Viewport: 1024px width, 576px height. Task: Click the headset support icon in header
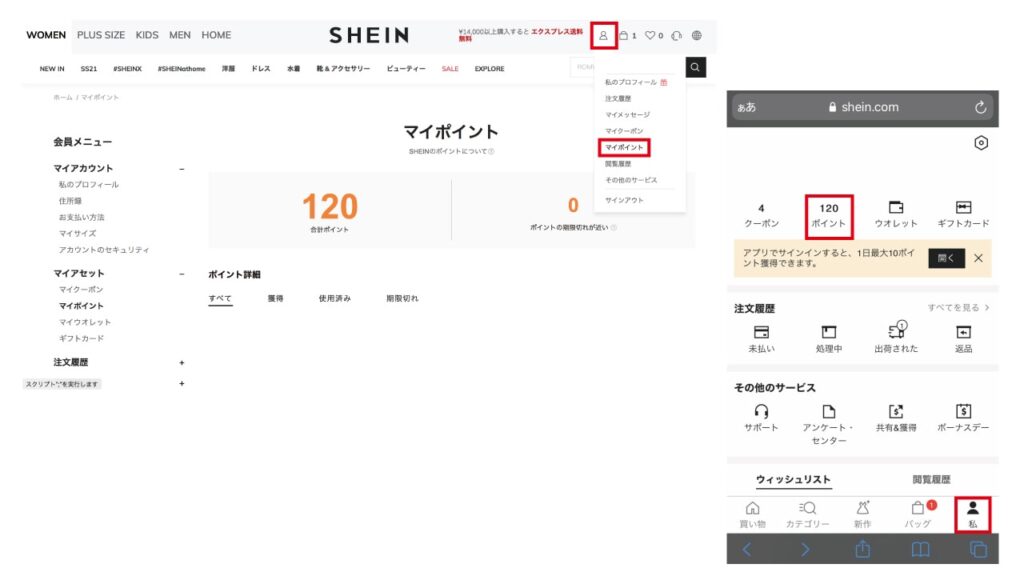click(677, 35)
